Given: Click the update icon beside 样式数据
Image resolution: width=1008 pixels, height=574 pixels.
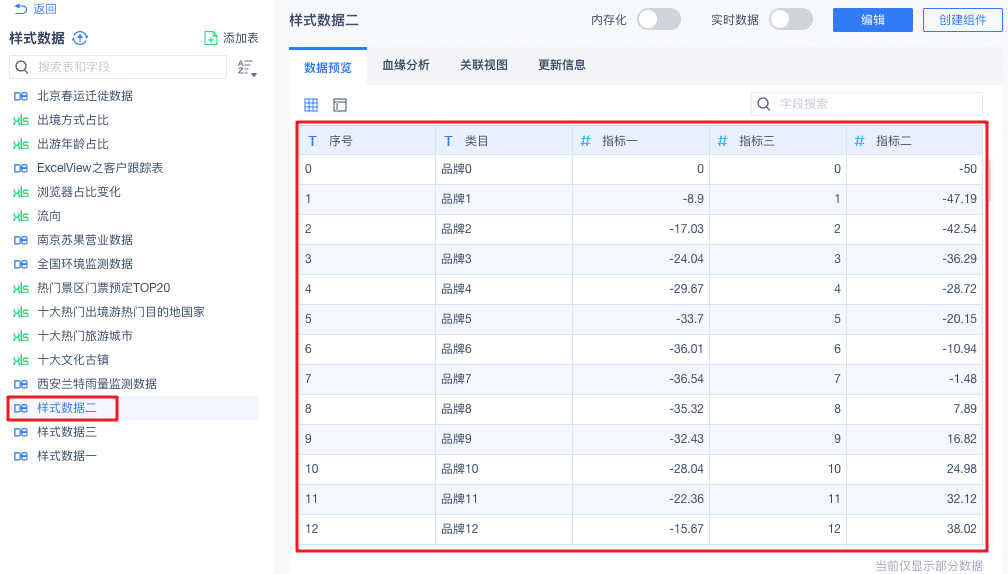Looking at the screenshot, I should coord(81,38).
